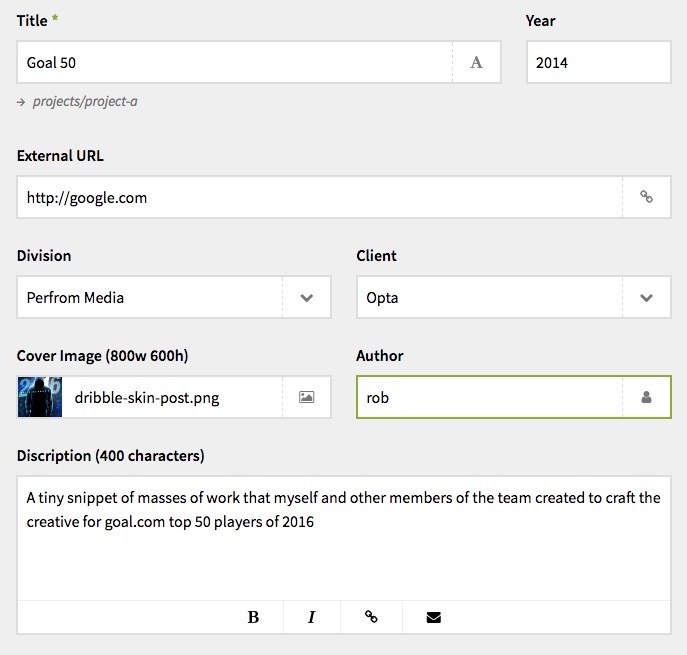This screenshot has width=687, height=655.
Task: Click the letter A icon in Title field
Action: pyautogui.click(x=476, y=62)
